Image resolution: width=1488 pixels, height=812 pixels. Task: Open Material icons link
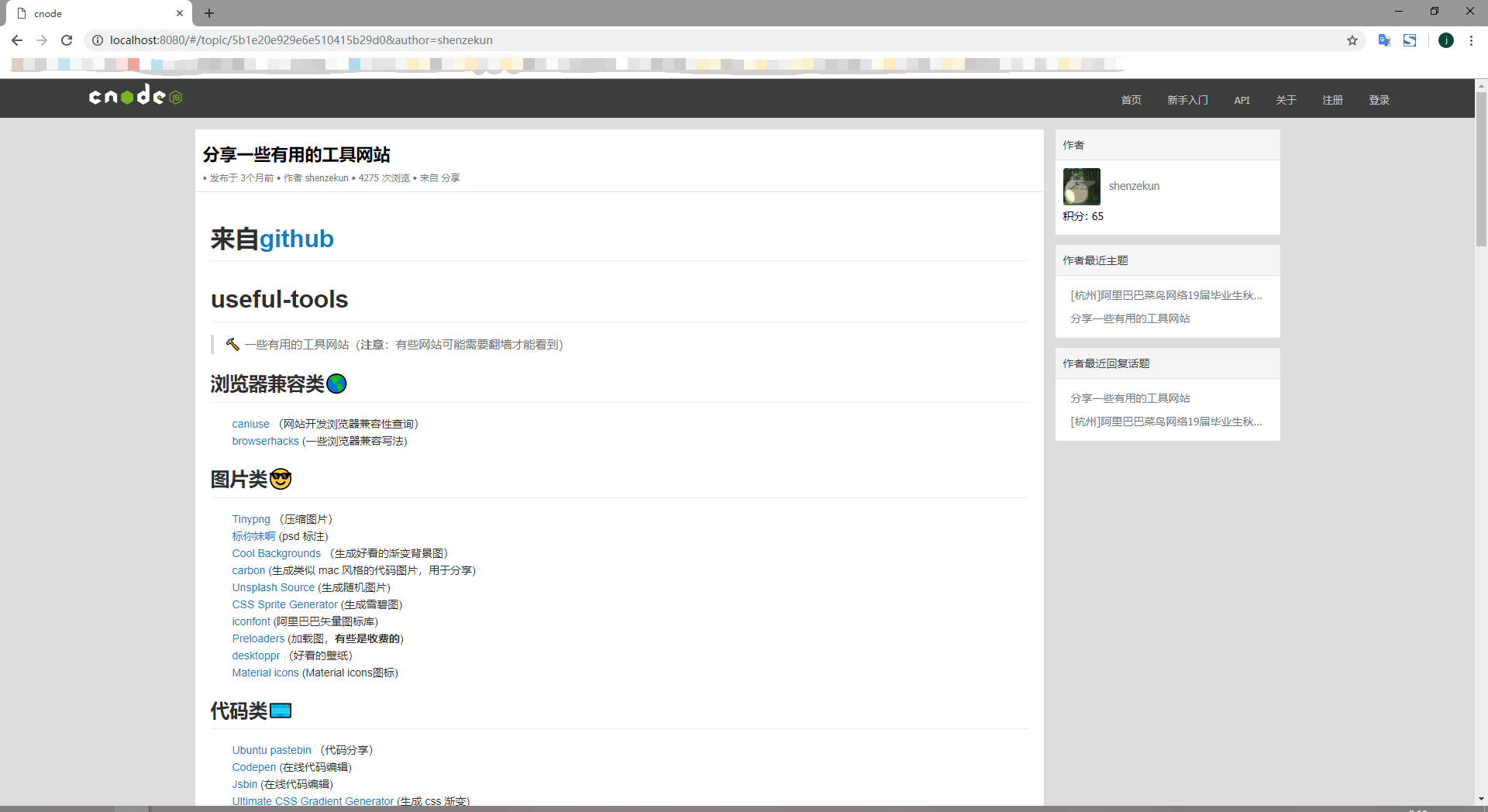(x=265, y=673)
